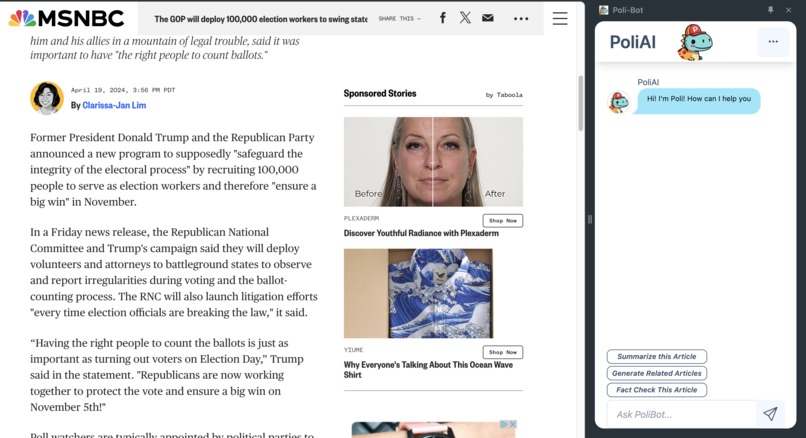Click Poli's greeting message bubble
Viewport: 806px width, 438px height.
click(x=698, y=101)
